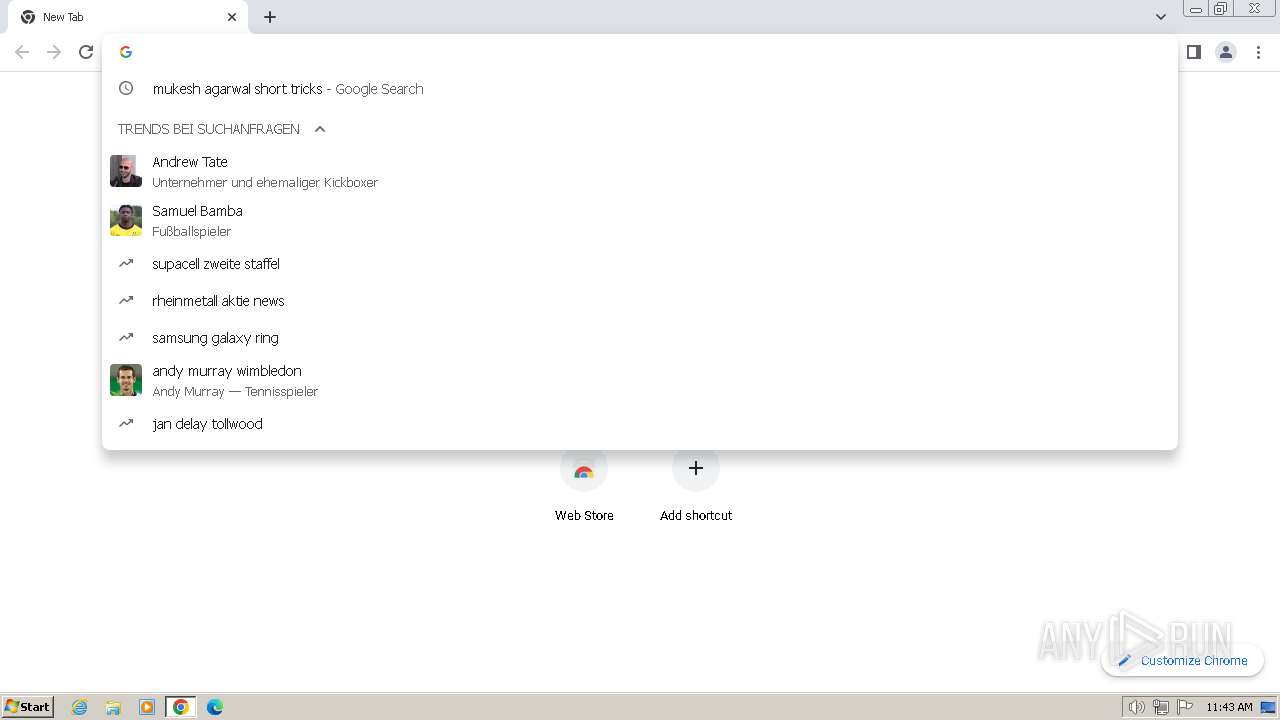
Task: Click the Web Store label
Action: click(x=584, y=515)
